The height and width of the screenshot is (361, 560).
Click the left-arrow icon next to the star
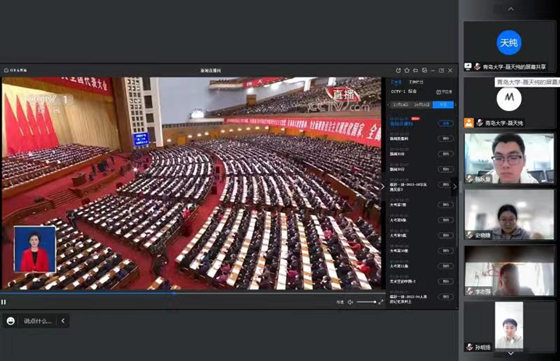415,70
